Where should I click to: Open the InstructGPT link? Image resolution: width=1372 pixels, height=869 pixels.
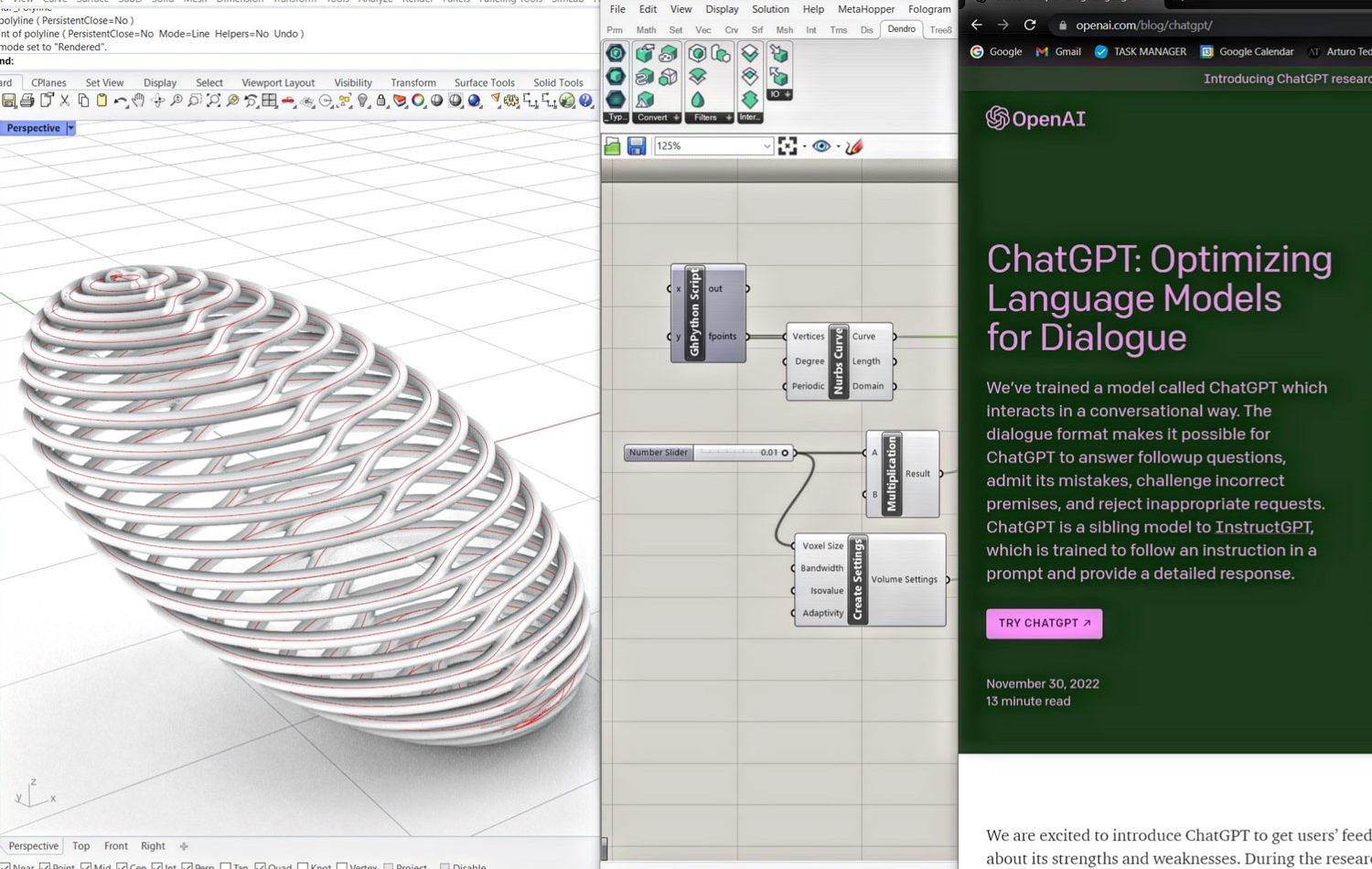[x=1263, y=527]
